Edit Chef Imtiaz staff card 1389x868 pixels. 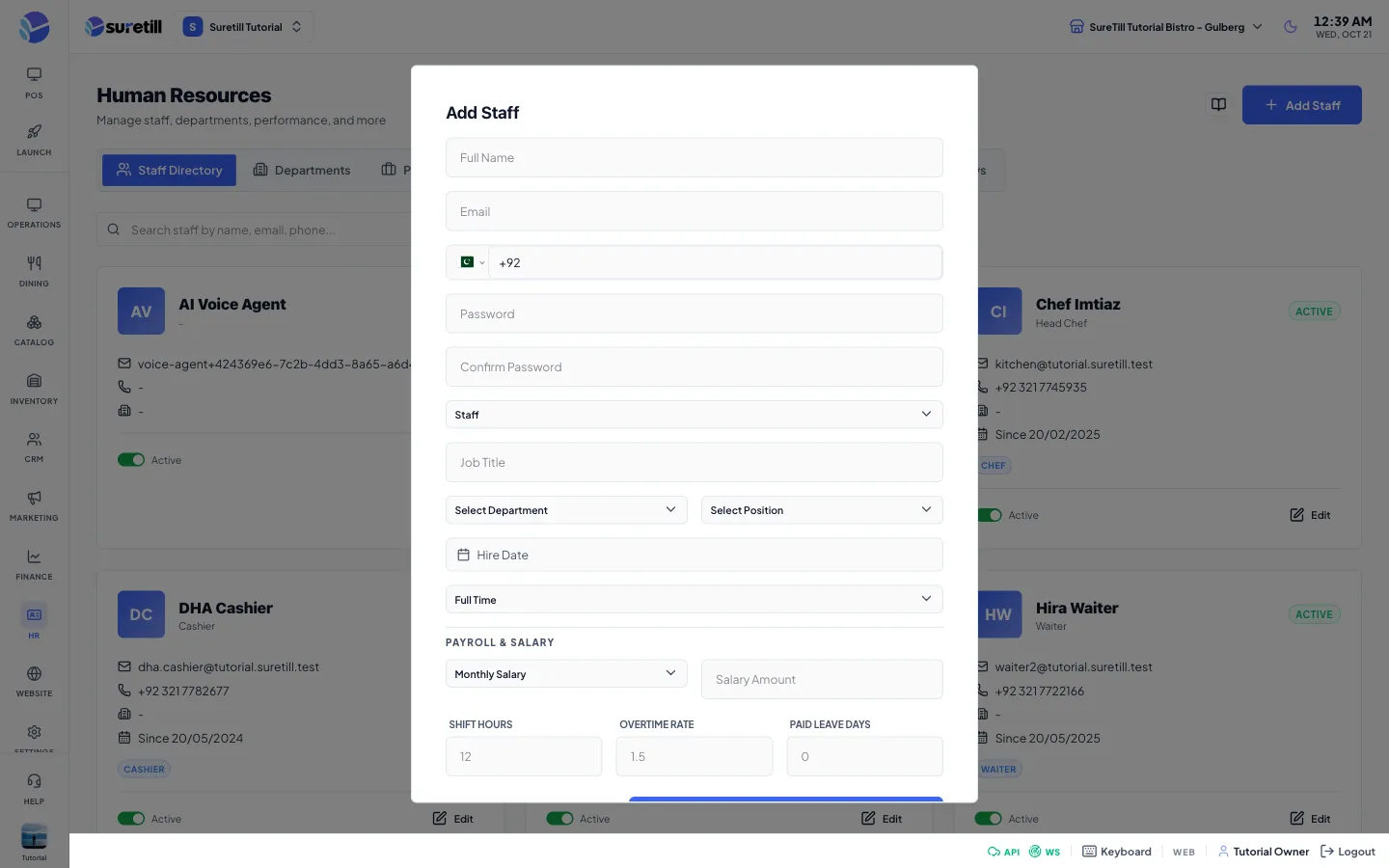tap(1310, 515)
